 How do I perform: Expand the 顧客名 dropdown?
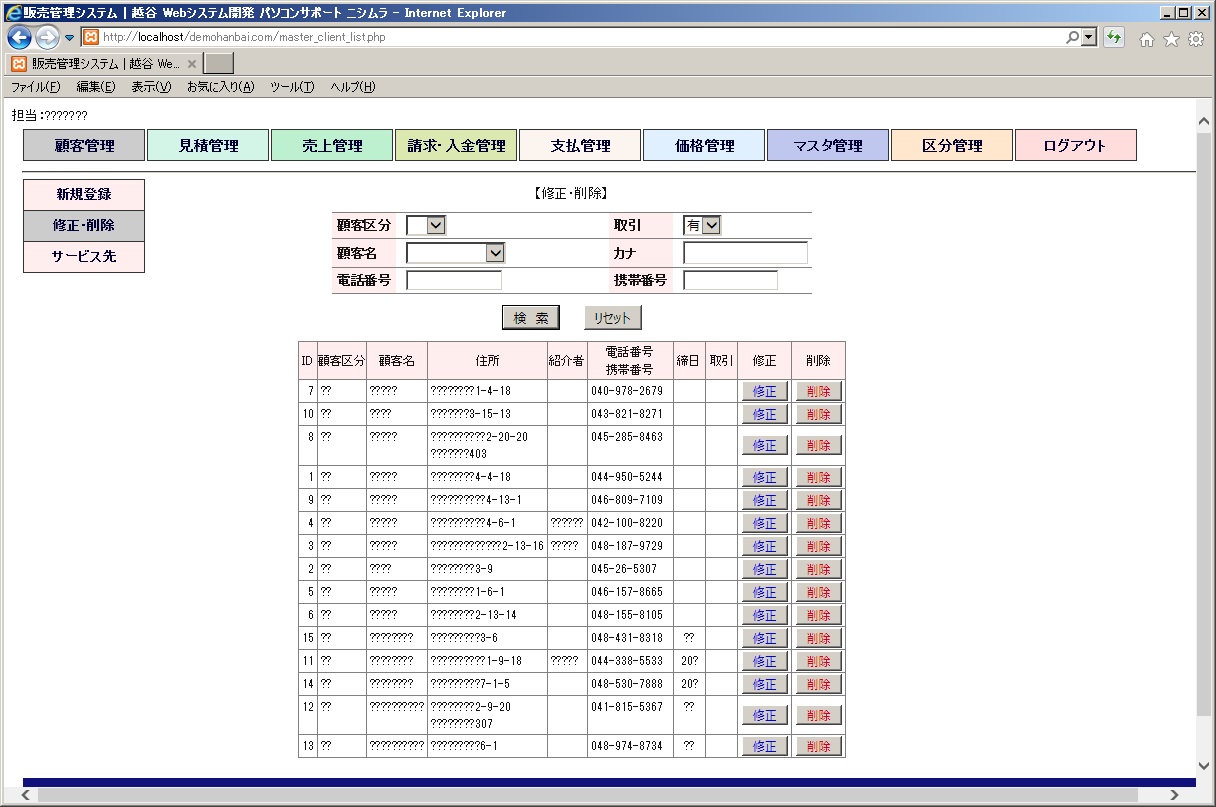[x=456, y=253]
